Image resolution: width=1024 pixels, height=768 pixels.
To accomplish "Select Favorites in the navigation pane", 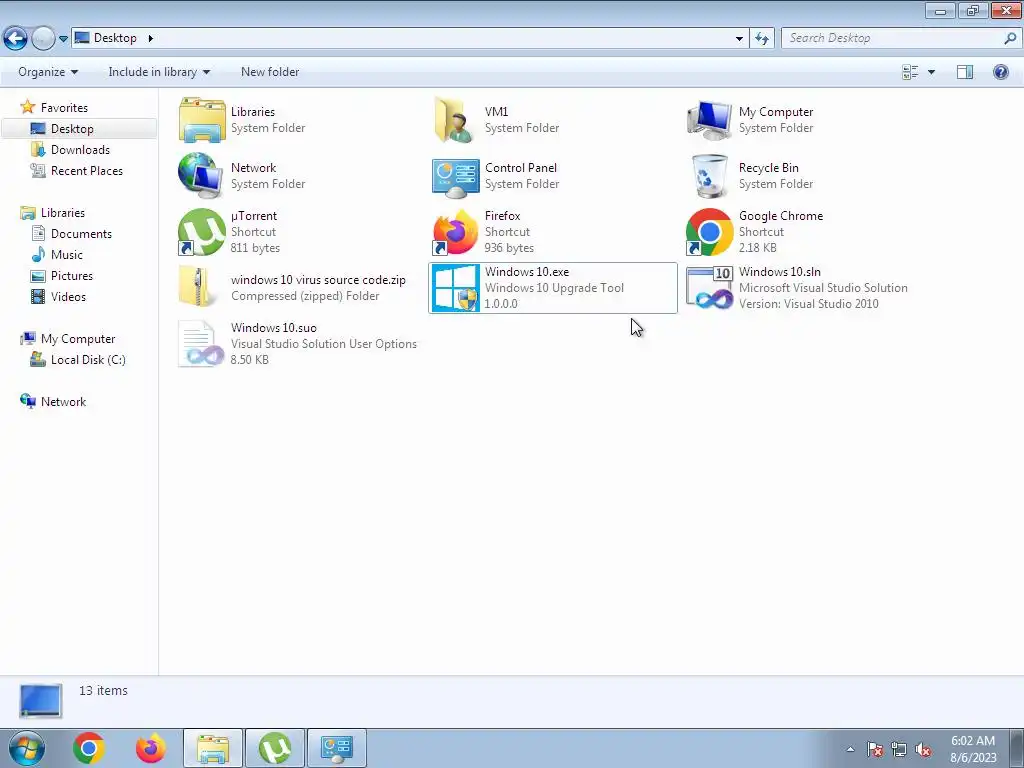I will point(64,108).
